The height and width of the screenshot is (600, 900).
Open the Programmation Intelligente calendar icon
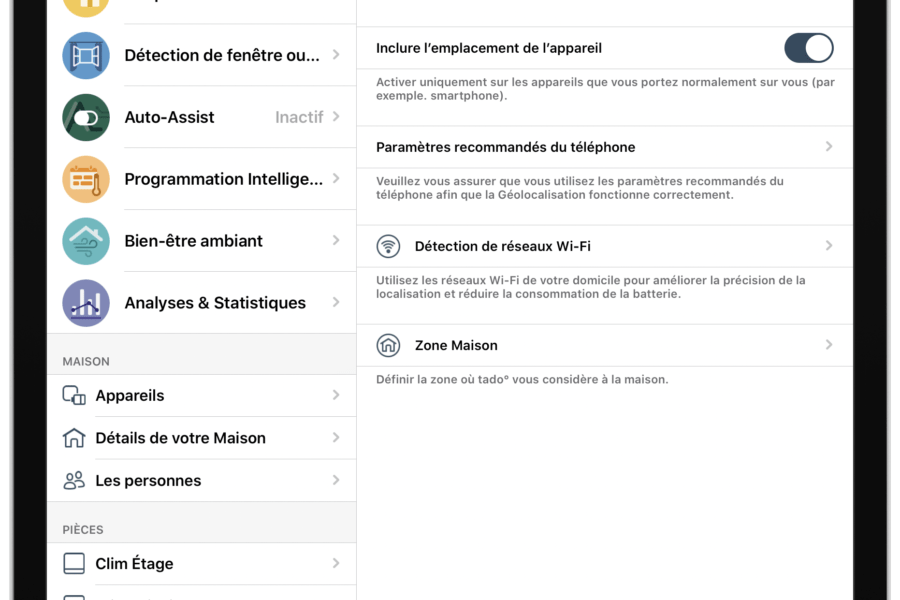coord(86,179)
